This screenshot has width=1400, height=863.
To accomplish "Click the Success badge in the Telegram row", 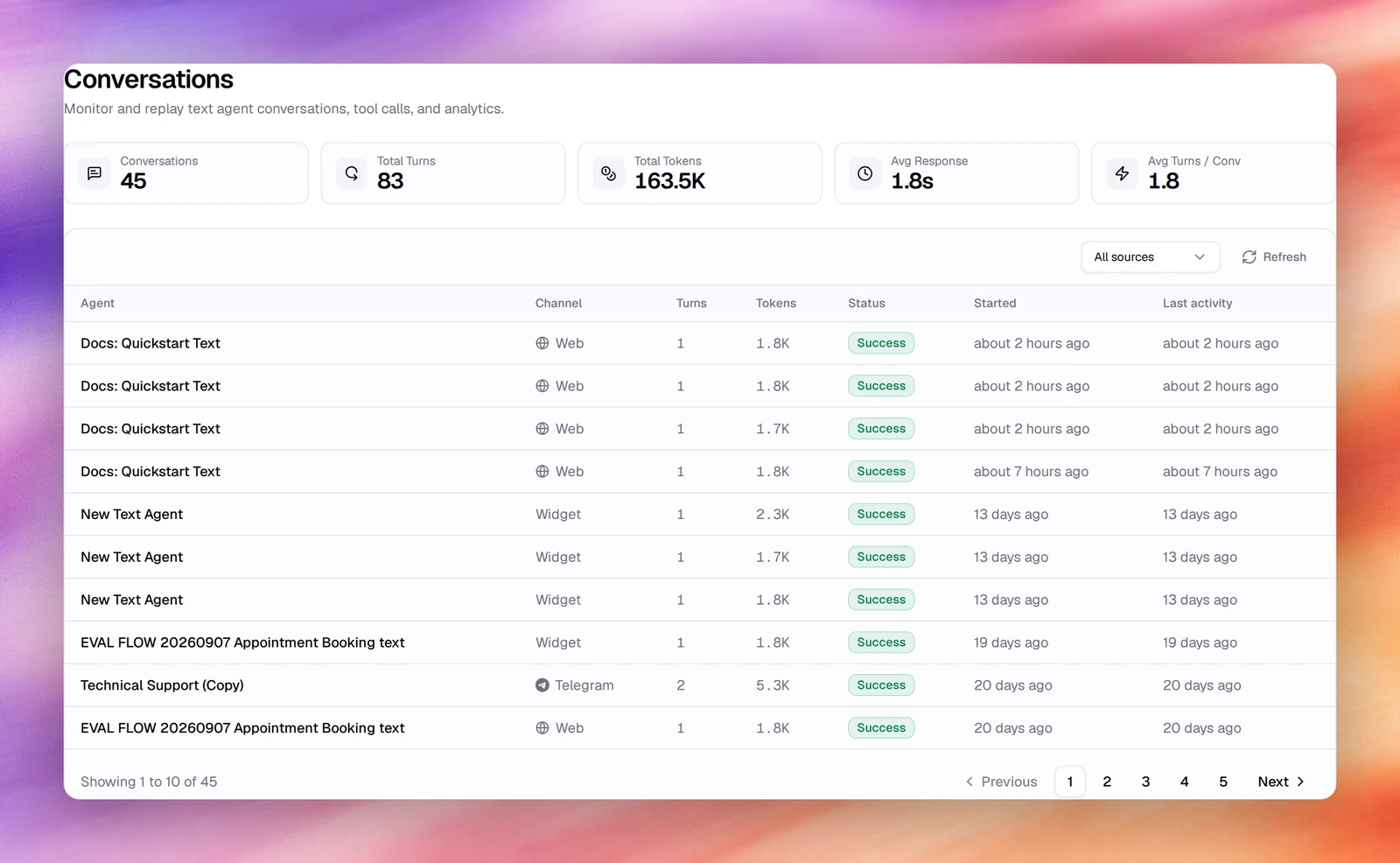I will pyautogui.click(x=881, y=685).
